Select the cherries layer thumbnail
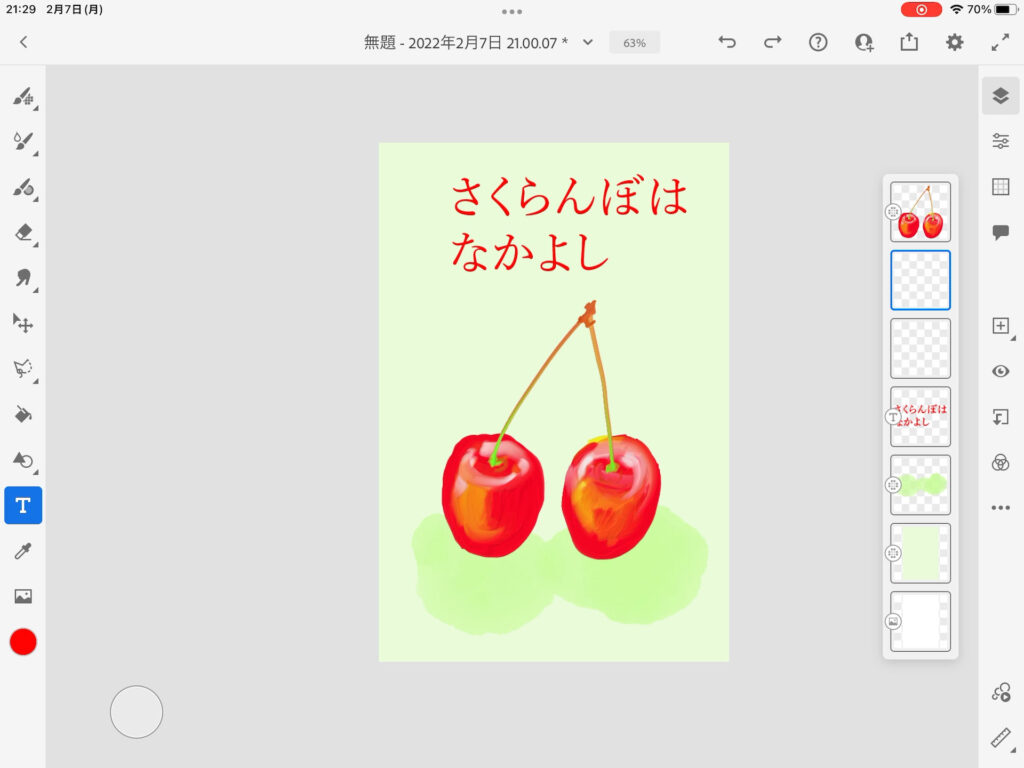This screenshot has width=1024, height=768. coord(920,212)
